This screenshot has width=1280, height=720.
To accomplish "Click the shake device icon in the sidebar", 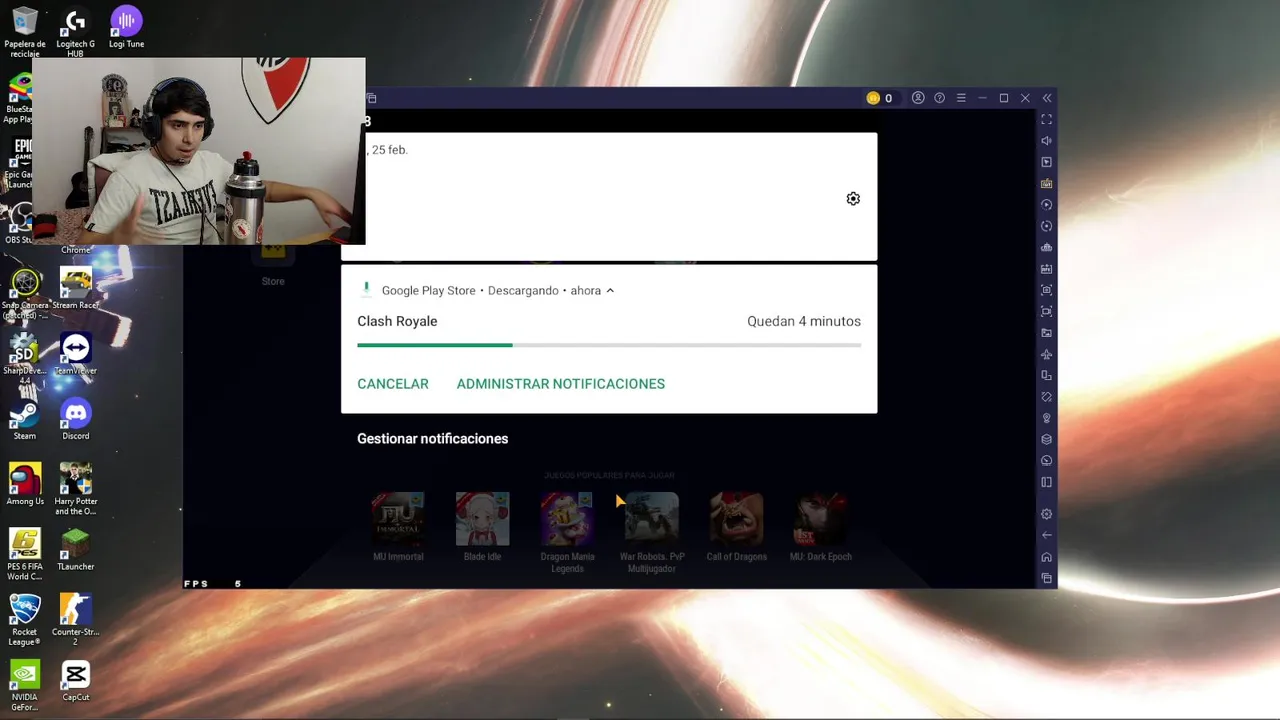I will 1046,397.
